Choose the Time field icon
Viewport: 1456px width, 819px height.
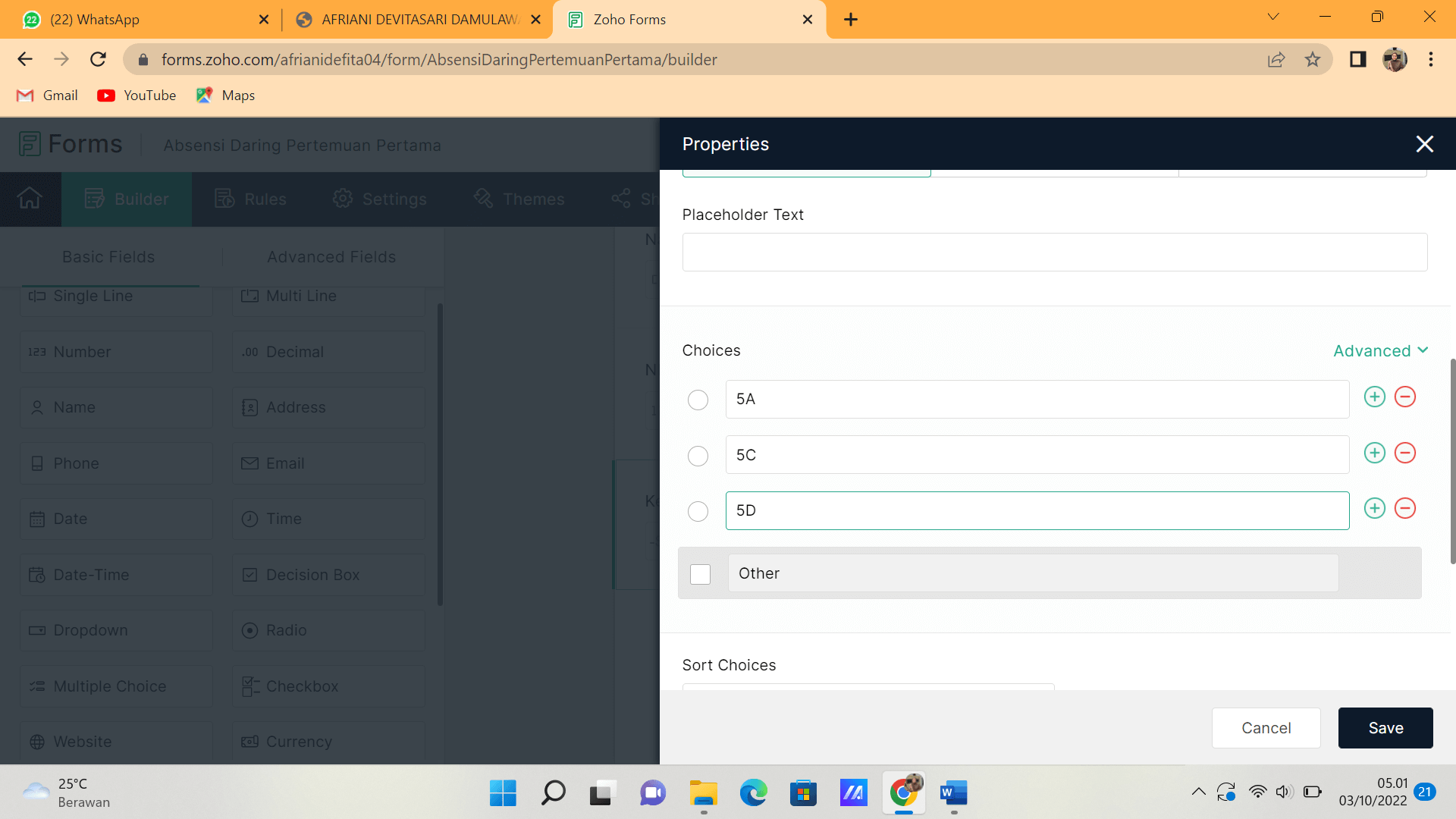(x=249, y=519)
